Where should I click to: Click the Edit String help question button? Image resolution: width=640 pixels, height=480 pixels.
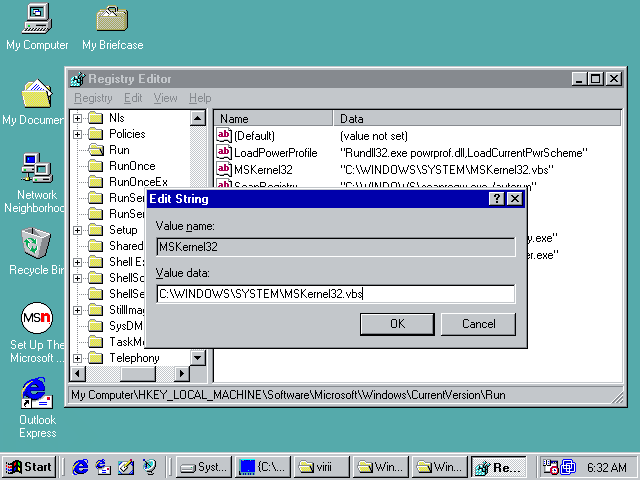coord(496,199)
